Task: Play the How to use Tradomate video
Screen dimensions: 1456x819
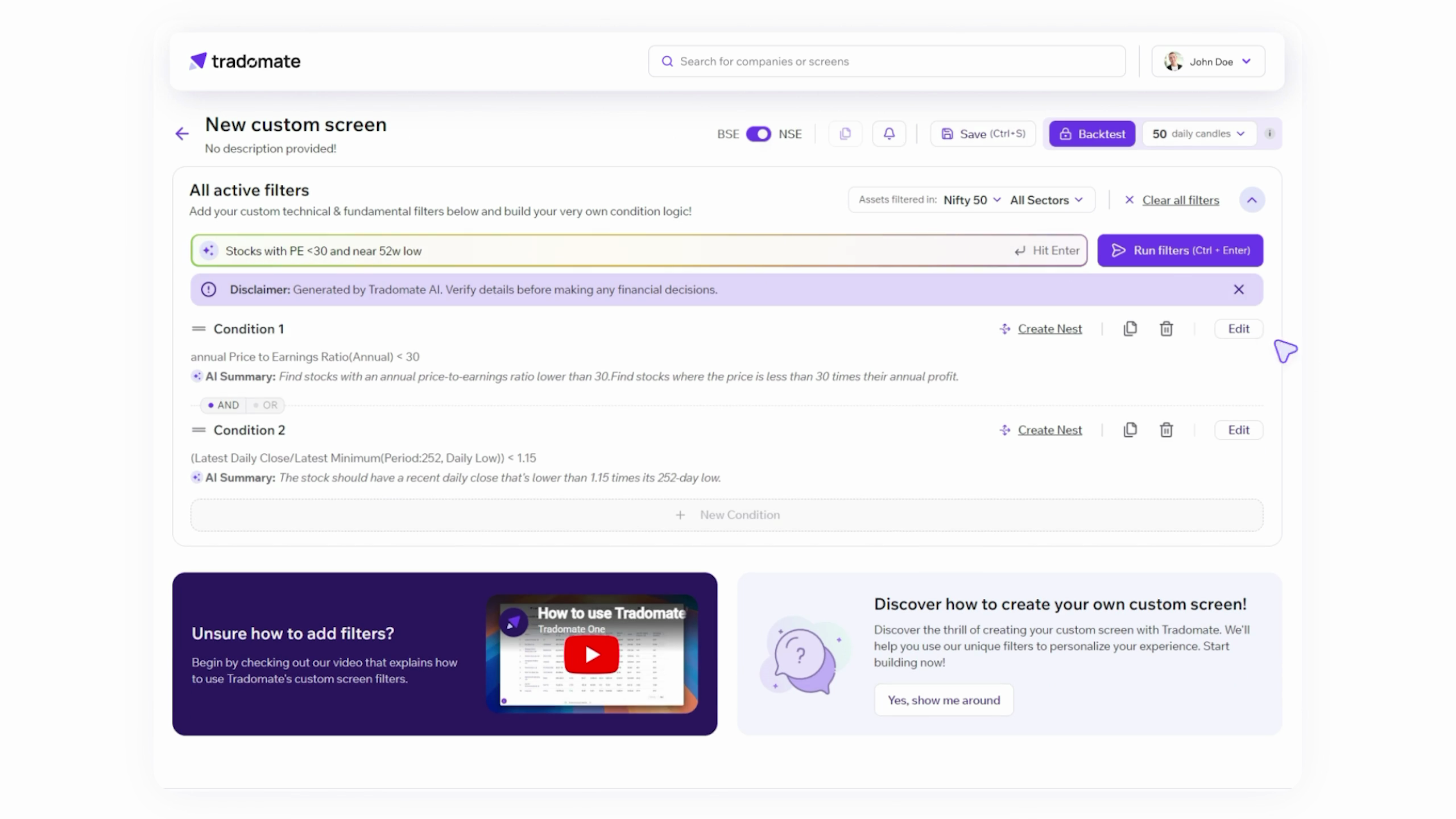Action: (x=591, y=654)
